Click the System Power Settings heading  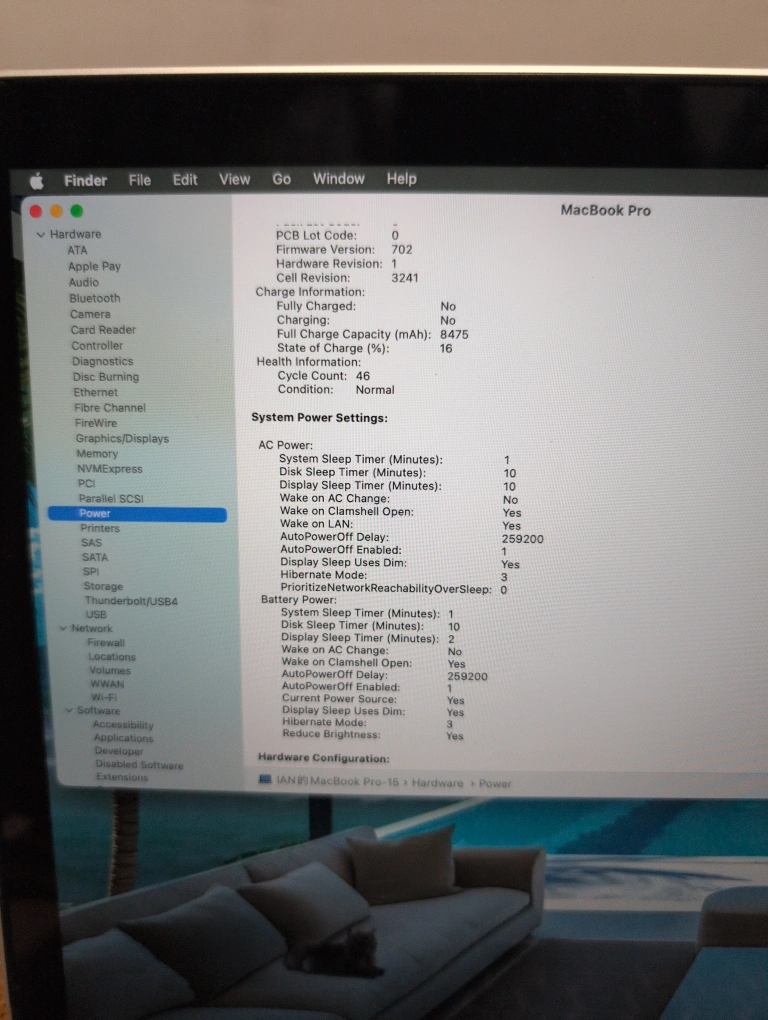tap(319, 418)
